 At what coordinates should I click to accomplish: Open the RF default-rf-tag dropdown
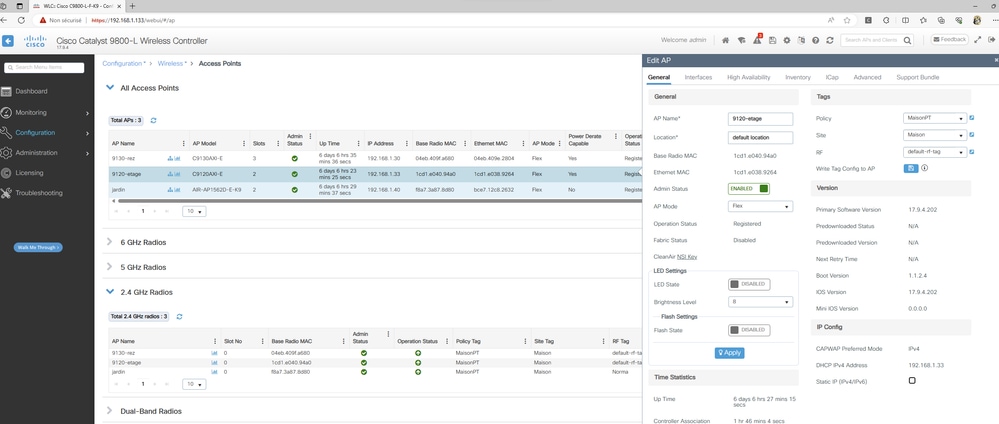[935, 152]
